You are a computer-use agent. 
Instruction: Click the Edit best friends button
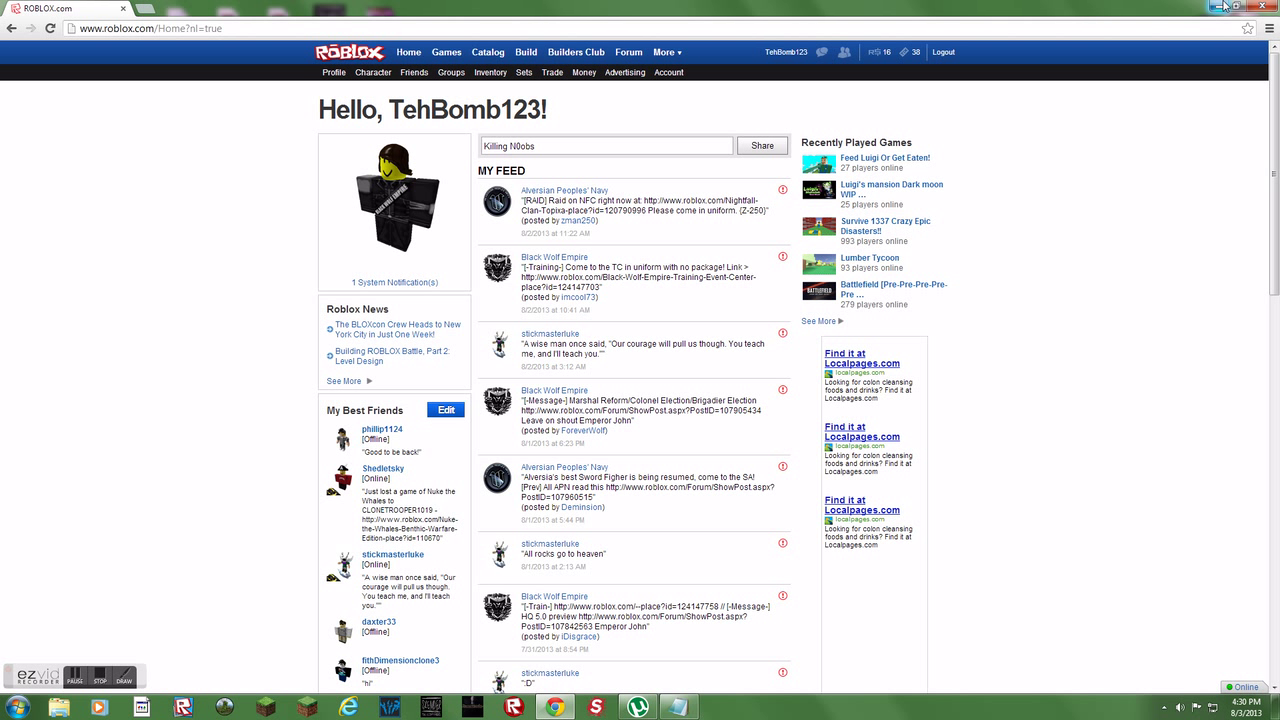pos(446,410)
